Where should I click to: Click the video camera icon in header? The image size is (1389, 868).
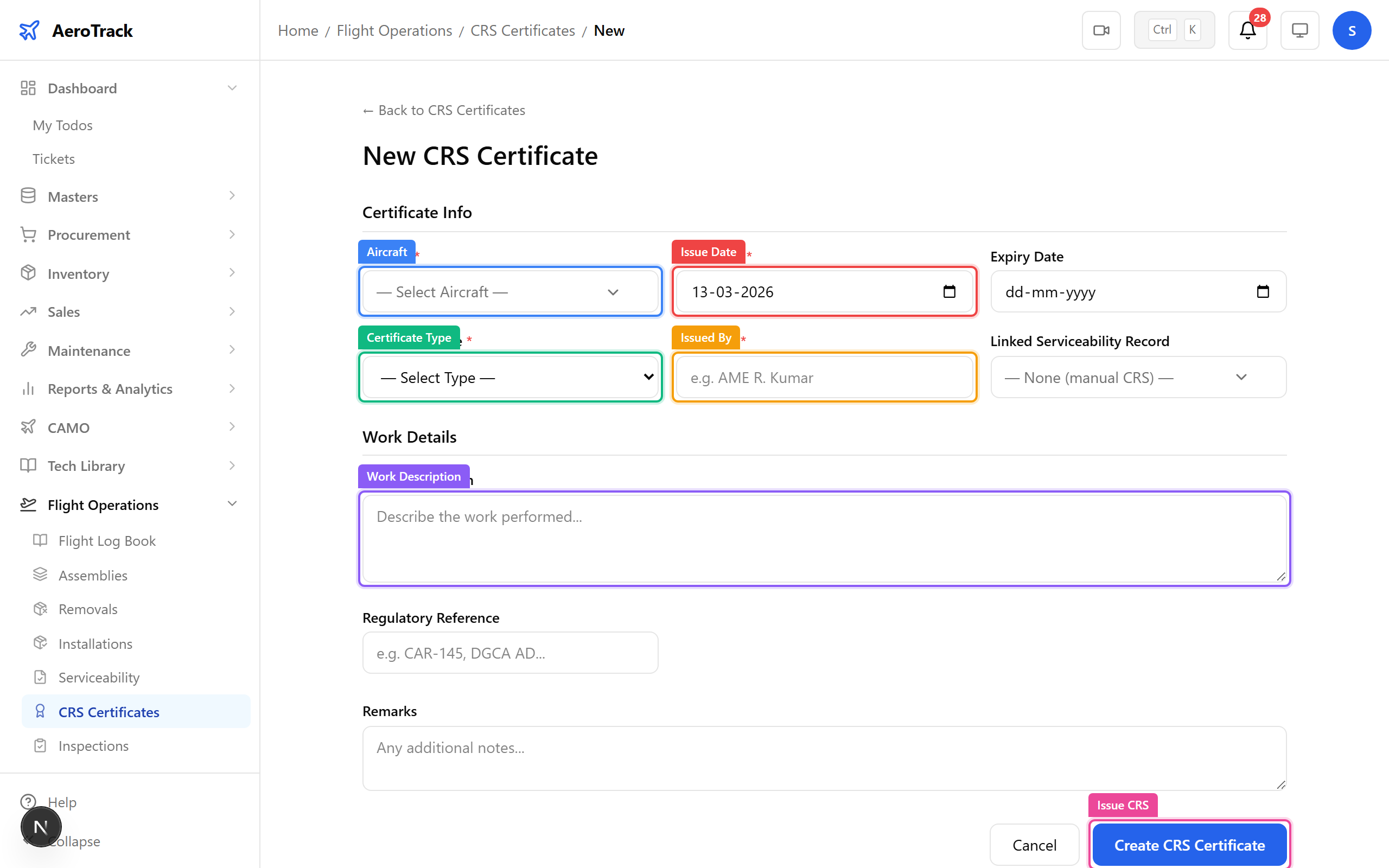click(x=1100, y=30)
